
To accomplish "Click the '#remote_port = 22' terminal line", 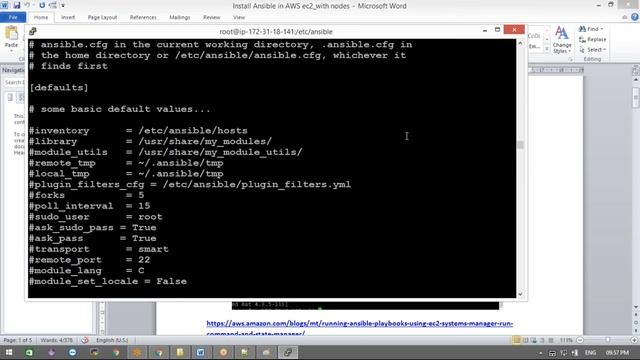I will (89, 260).
